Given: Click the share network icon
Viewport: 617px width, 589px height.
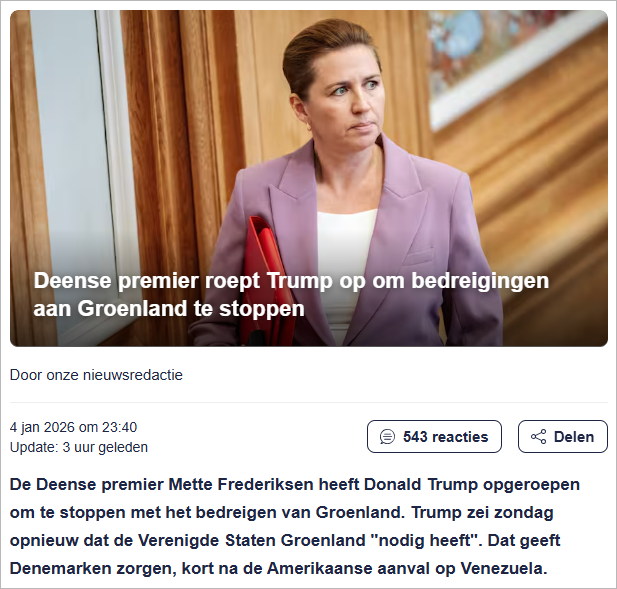Looking at the screenshot, I should click(538, 437).
